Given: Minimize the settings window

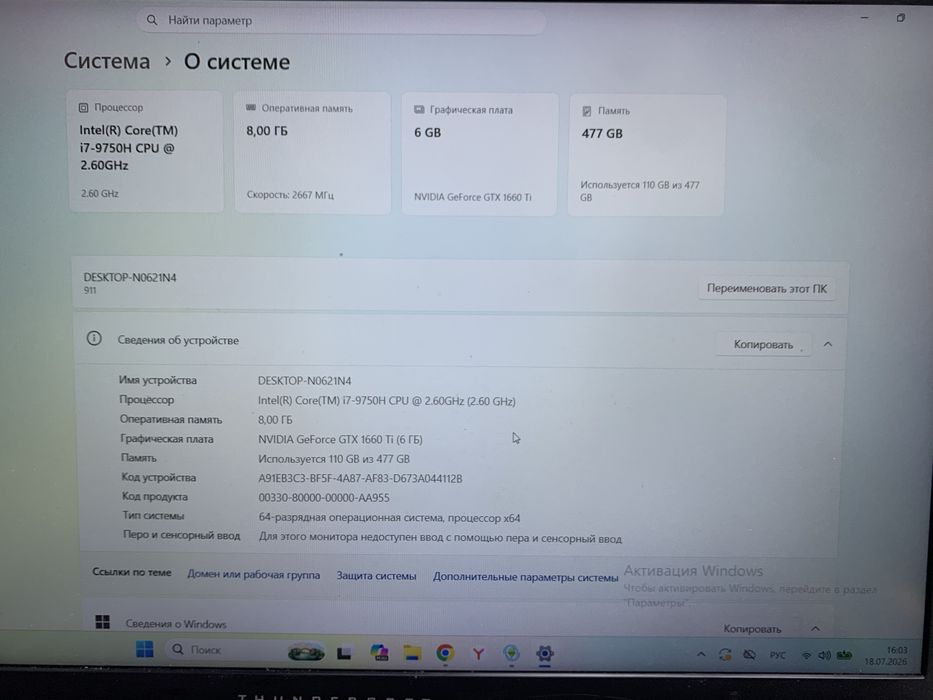Looking at the screenshot, I should (865, 18).
